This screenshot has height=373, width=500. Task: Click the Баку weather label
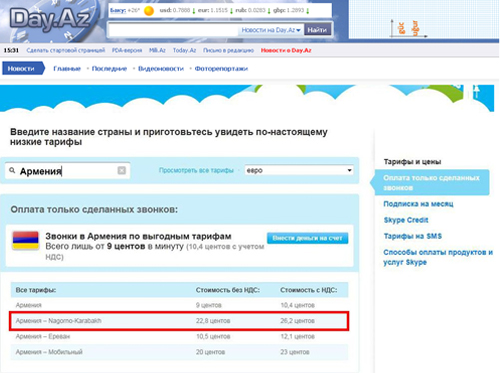pos(118,11)
